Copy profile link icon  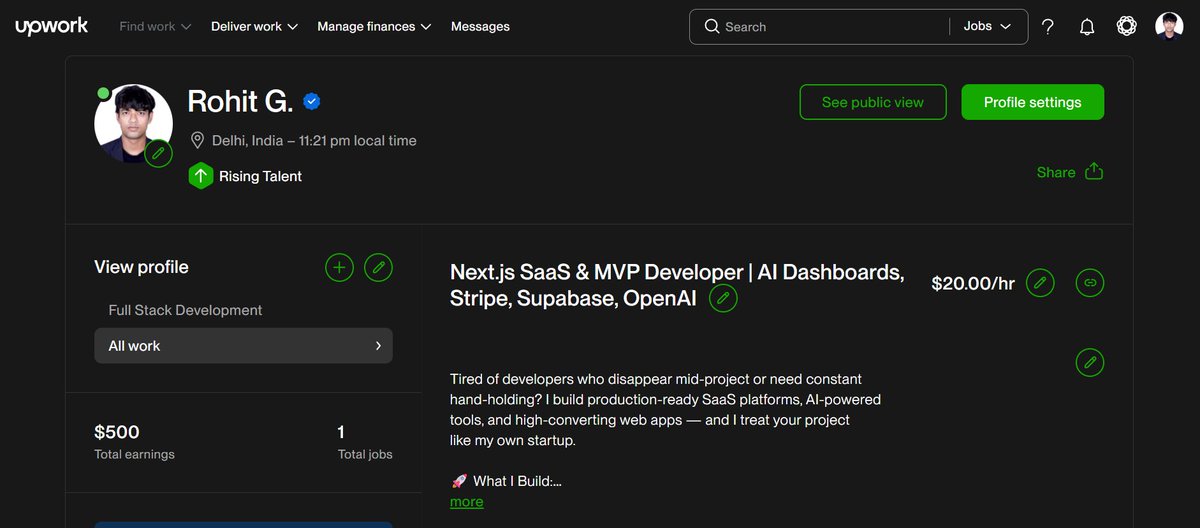pos(1090,283)
